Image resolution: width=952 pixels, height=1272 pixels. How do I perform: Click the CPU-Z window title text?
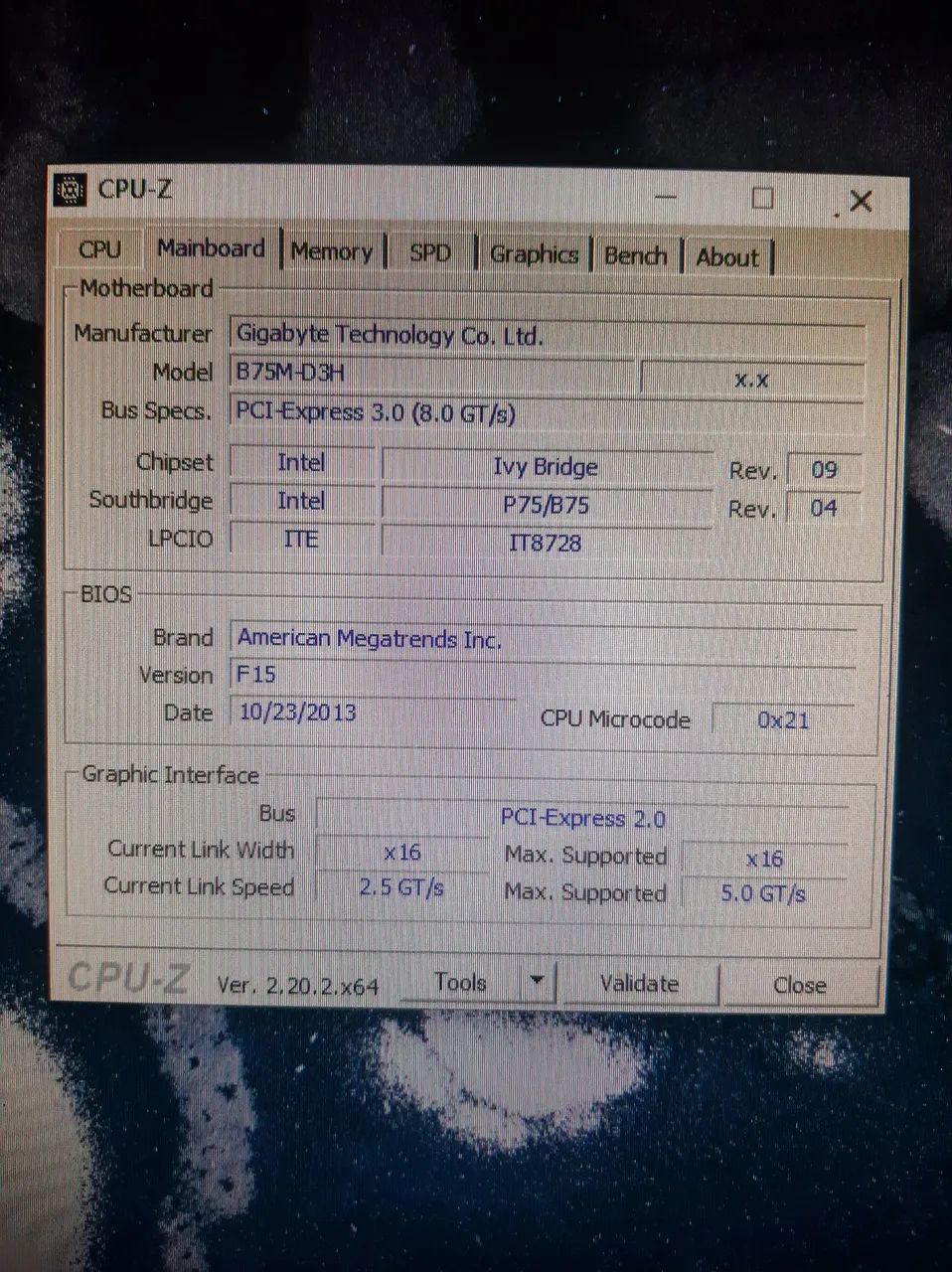pos(134,189)
